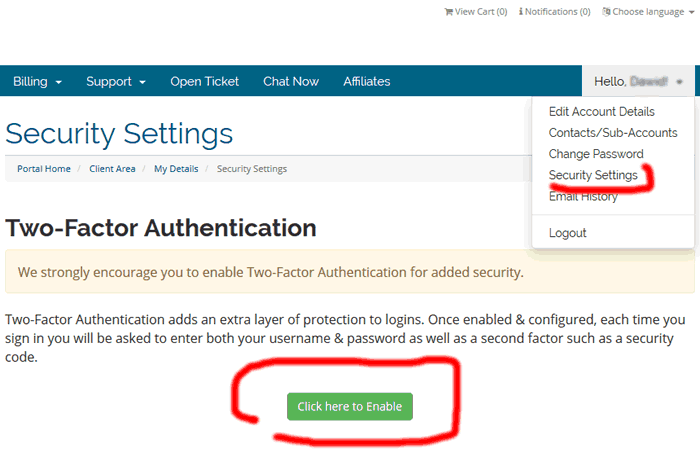Screen dimensions: 700x462
Task: Collapse the Hello account menu
Action: (638, 81)
